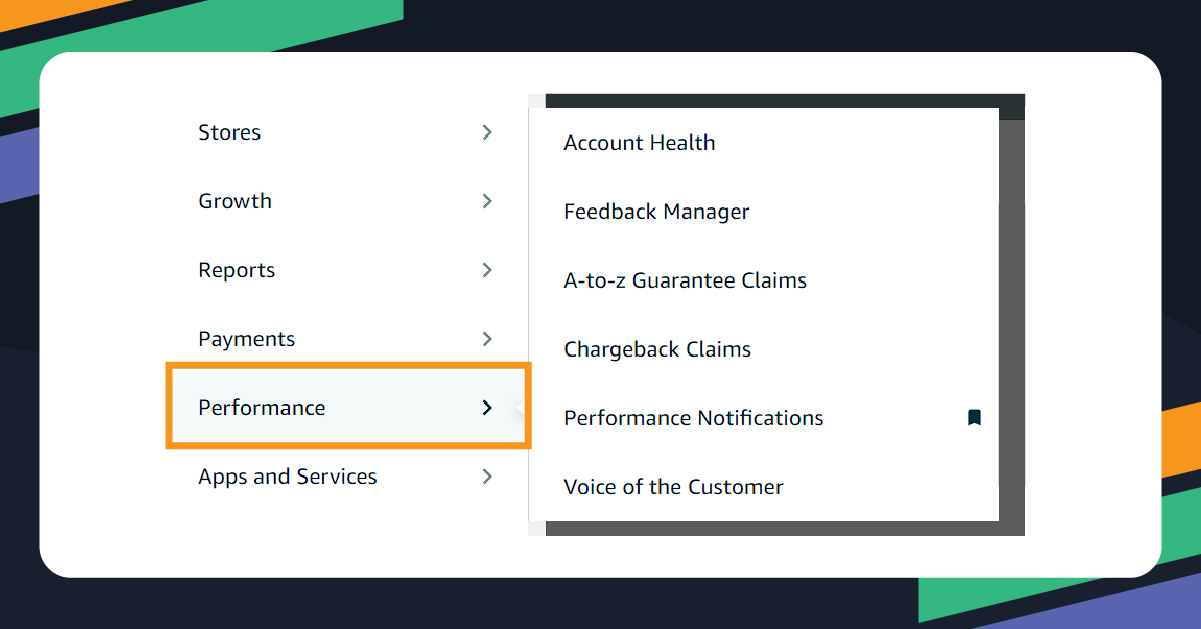Expand the Performance menu chevron

pos(487,408)
